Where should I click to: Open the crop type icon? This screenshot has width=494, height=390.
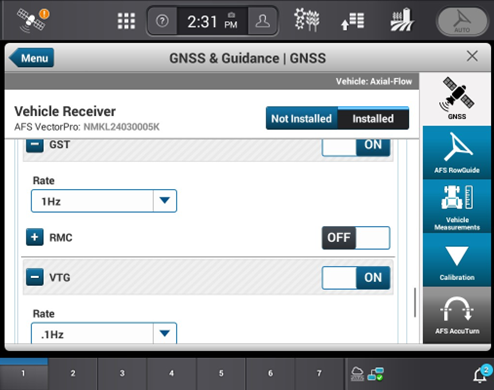[x=307, y=20]
